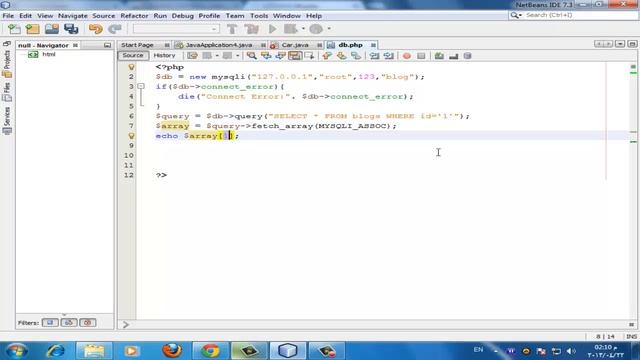Open the Edit menu

click(25, 16)
